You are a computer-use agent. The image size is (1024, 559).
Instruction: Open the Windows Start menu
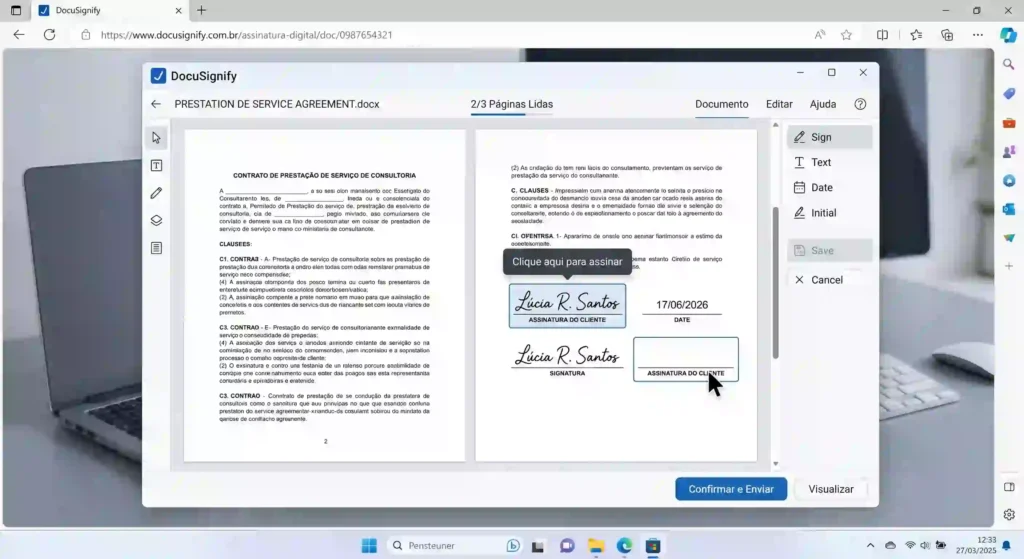point(369,546)
